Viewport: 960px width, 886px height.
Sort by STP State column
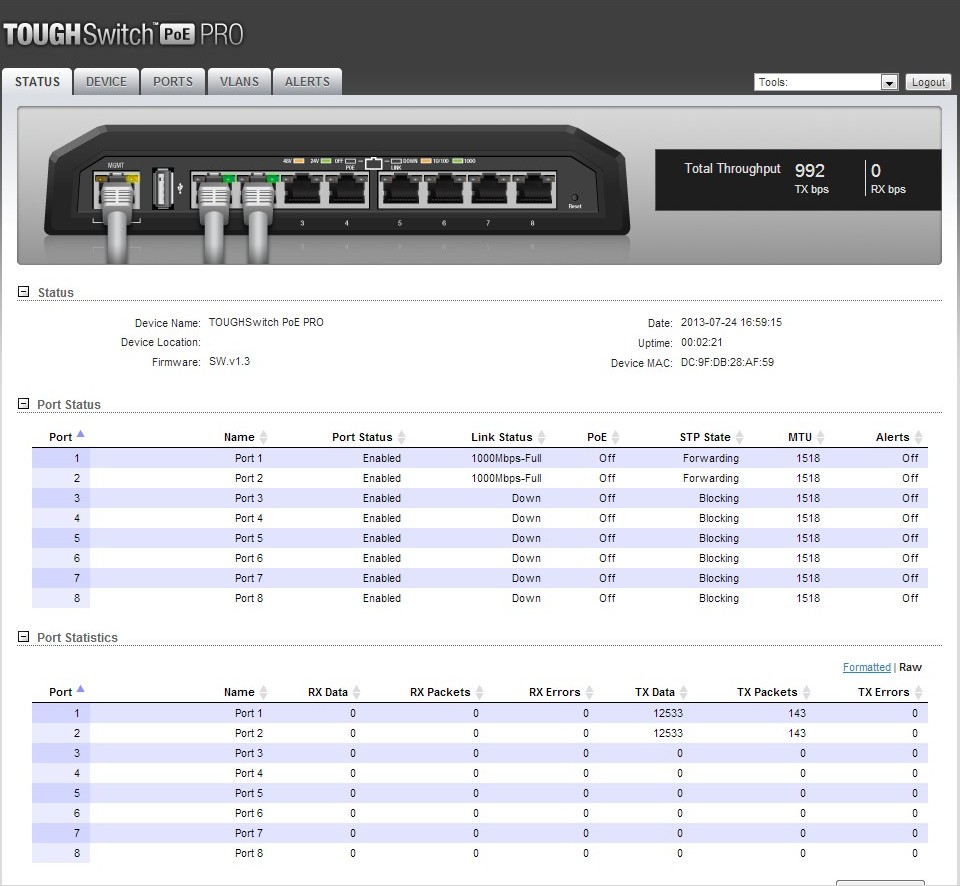click(x=711, y=437)
